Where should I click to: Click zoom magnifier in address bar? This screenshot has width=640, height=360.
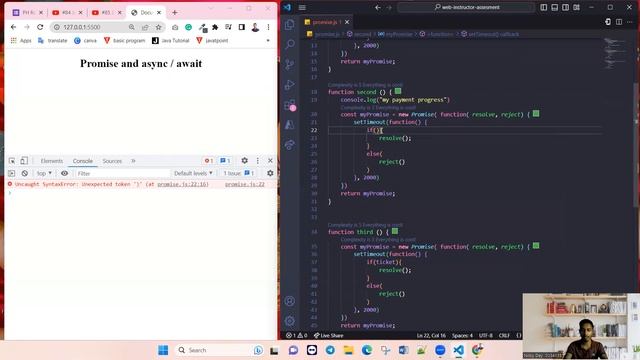coord(131,27)
